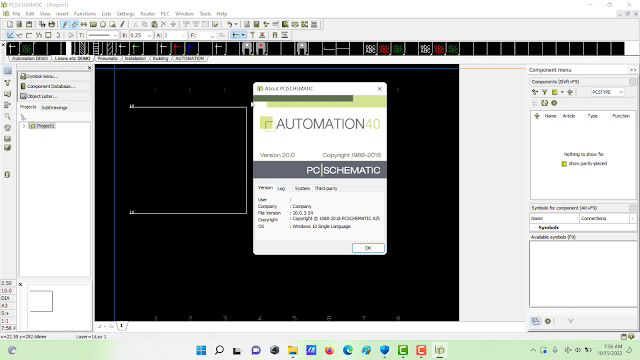Close the About PCSCHEMATIC dialog with X
640x360 pixels.
coord(380,89)
